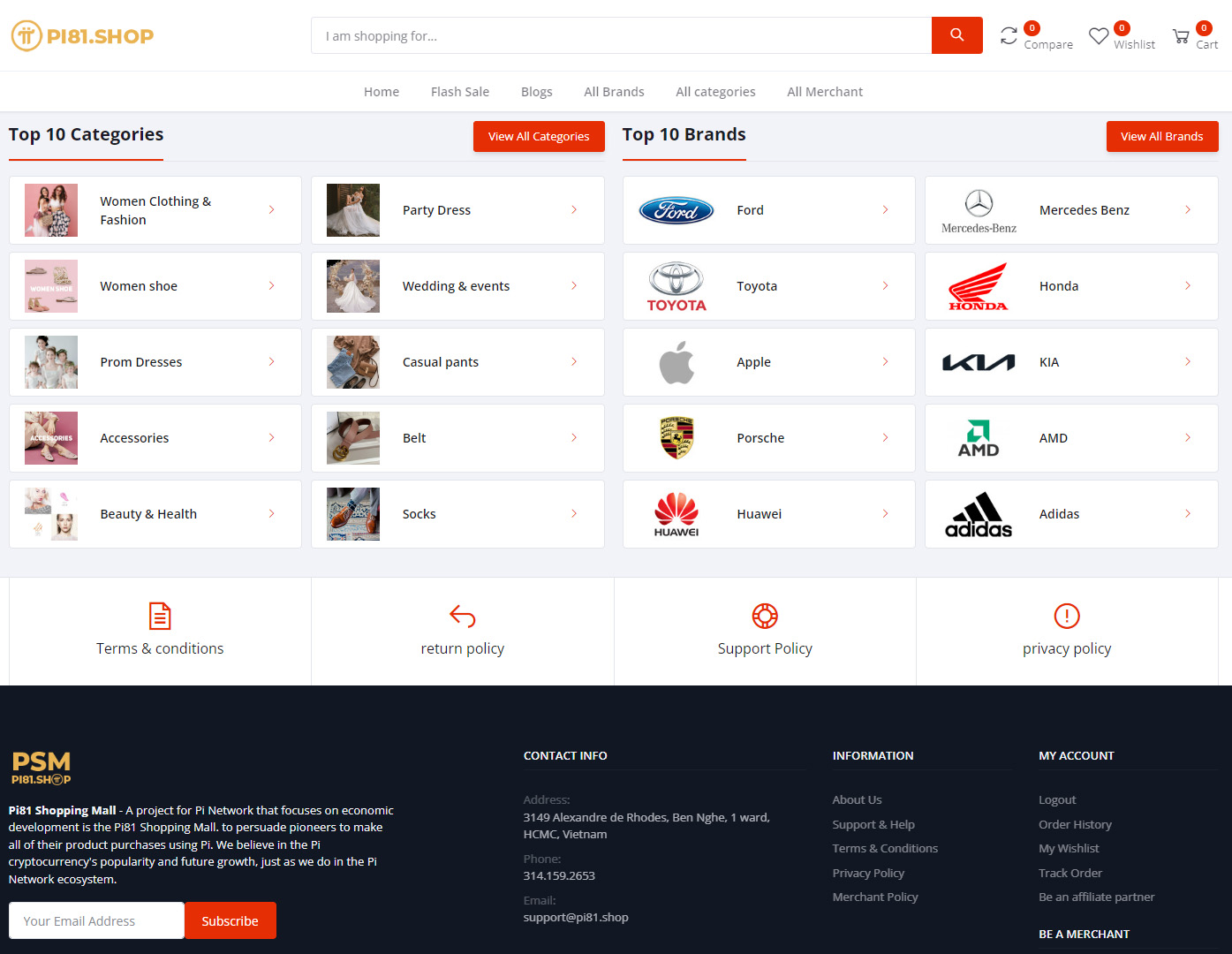Click the Apple brand logo
This screenshot has width=1232, height=954.
[x=676, y=362]
